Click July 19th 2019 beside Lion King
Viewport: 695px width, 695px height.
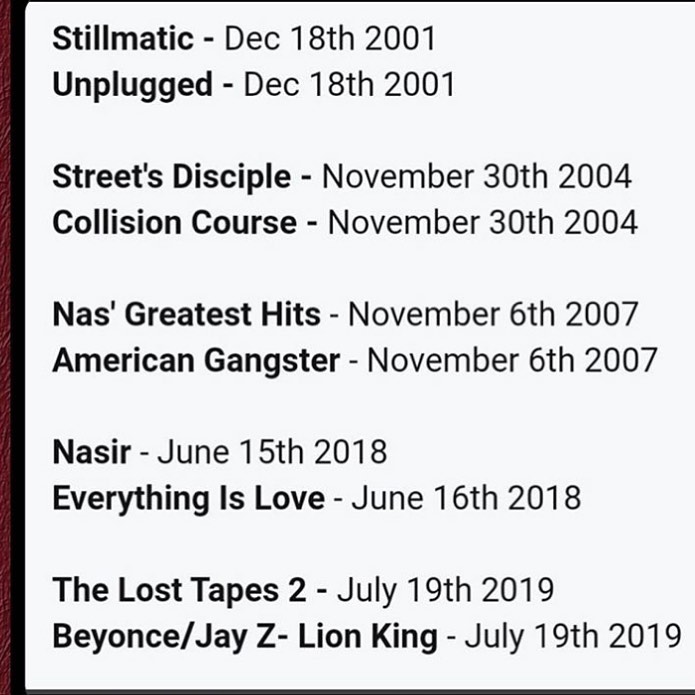pyautogui.click(x=573, y=636)
